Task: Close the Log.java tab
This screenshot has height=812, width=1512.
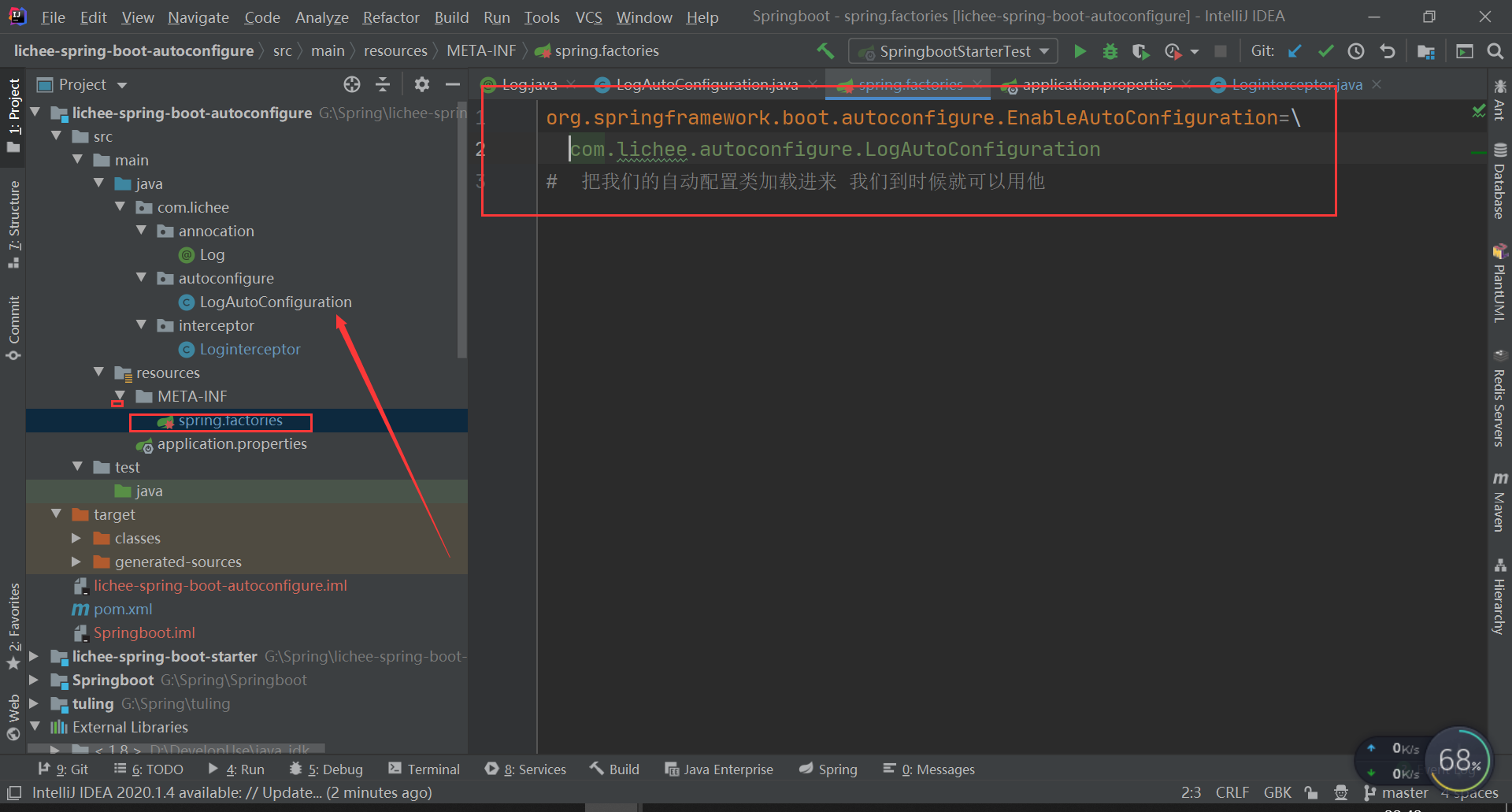Action: (572, 84)
